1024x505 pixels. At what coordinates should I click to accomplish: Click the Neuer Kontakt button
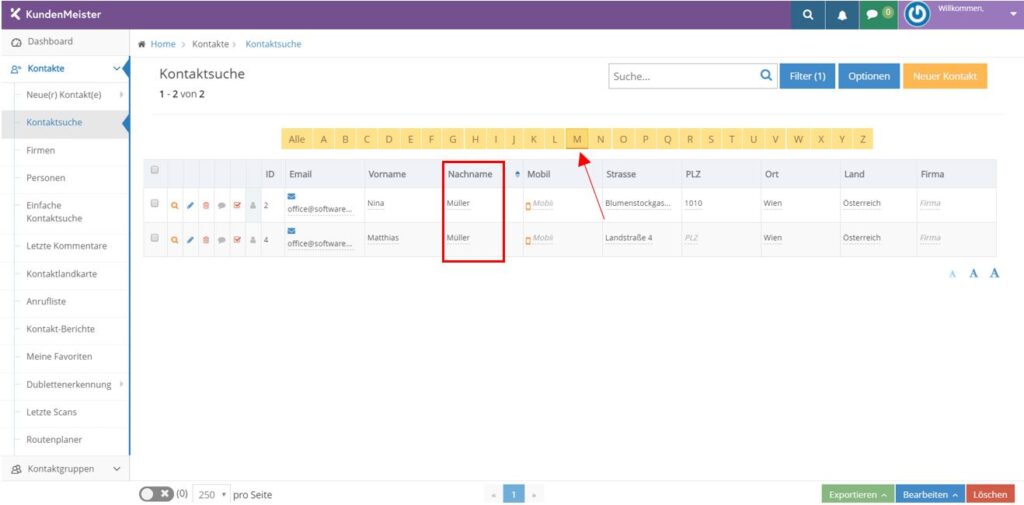pos(944,76)
